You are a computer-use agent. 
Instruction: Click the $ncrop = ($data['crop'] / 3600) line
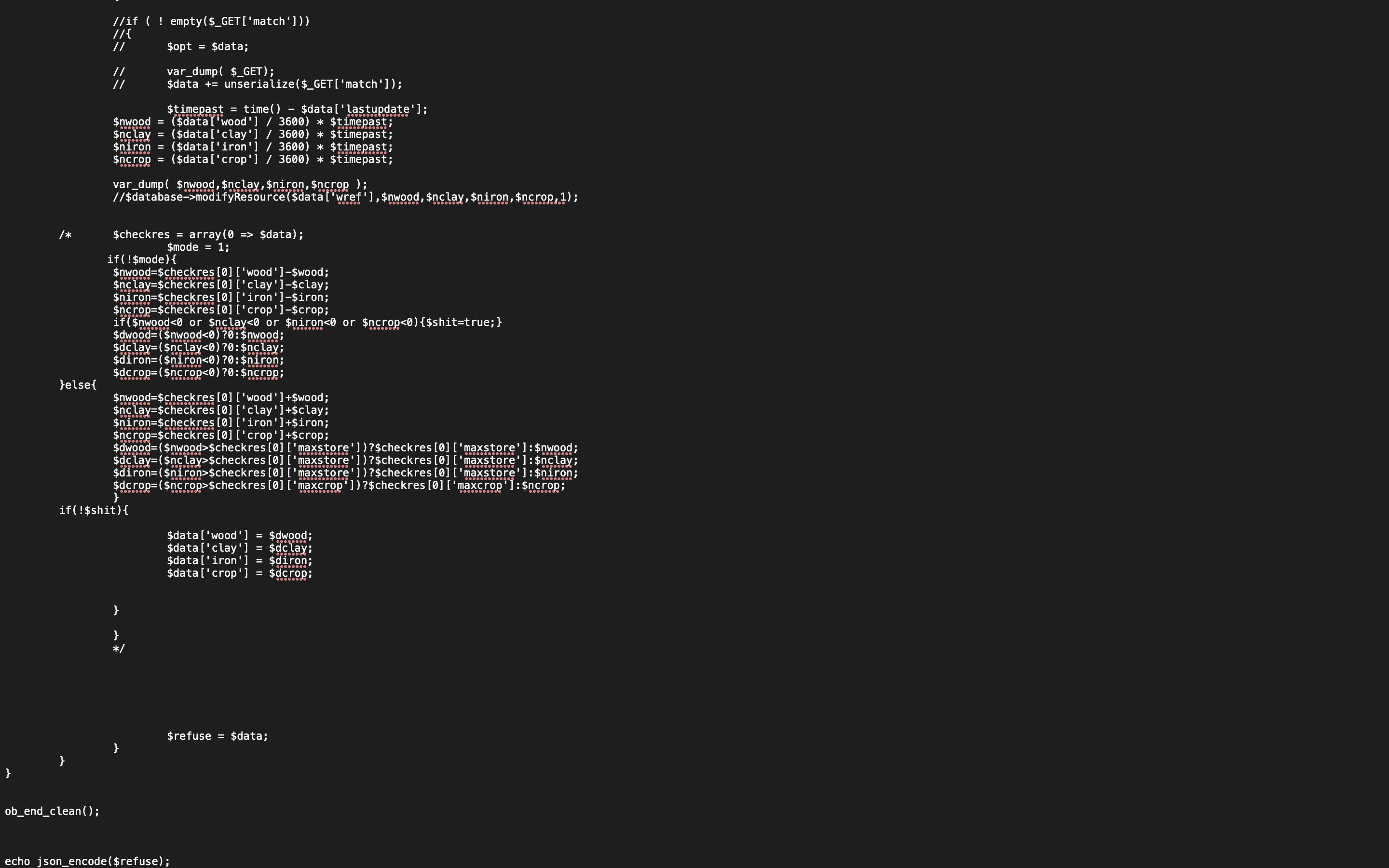pyautogui.click(x=253, y=160)
